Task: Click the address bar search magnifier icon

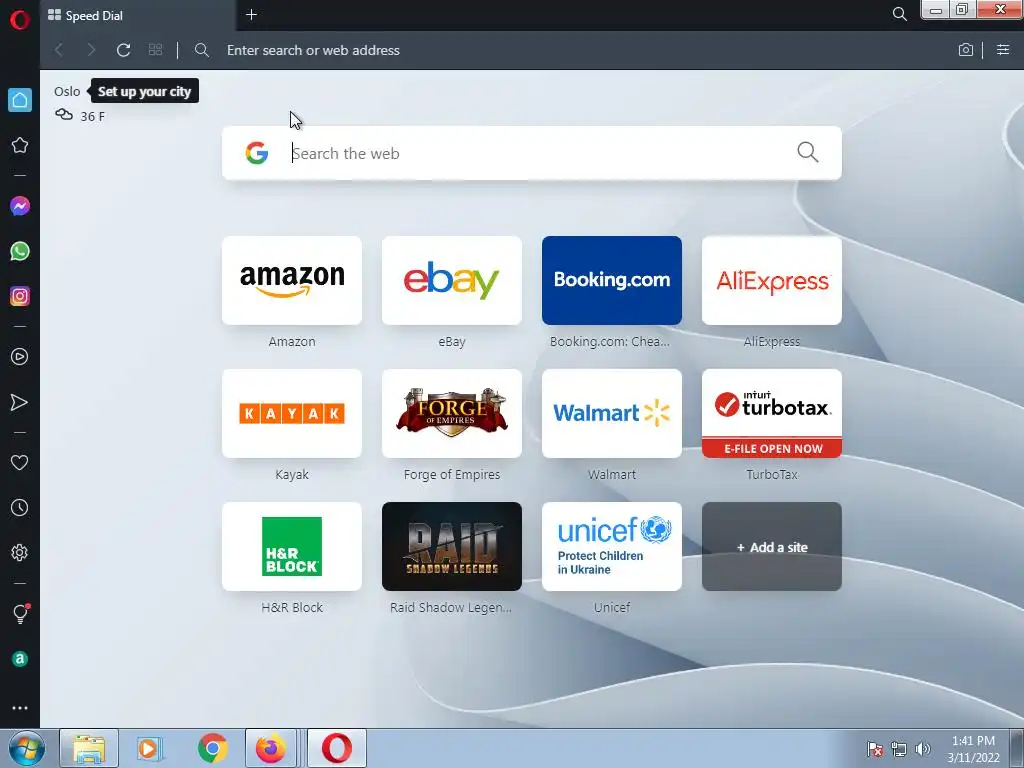Action: pyautogui.click(x=202, y=50)
